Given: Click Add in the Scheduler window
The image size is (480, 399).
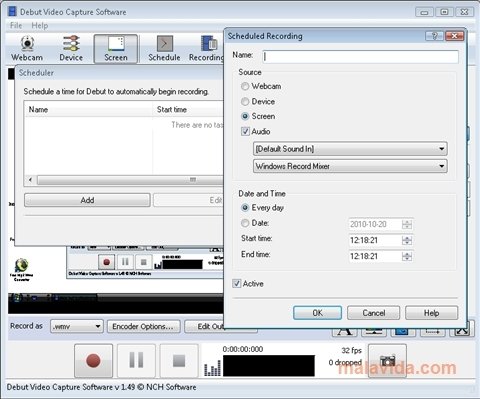Looking at the screenshot, I should (87, 200).
